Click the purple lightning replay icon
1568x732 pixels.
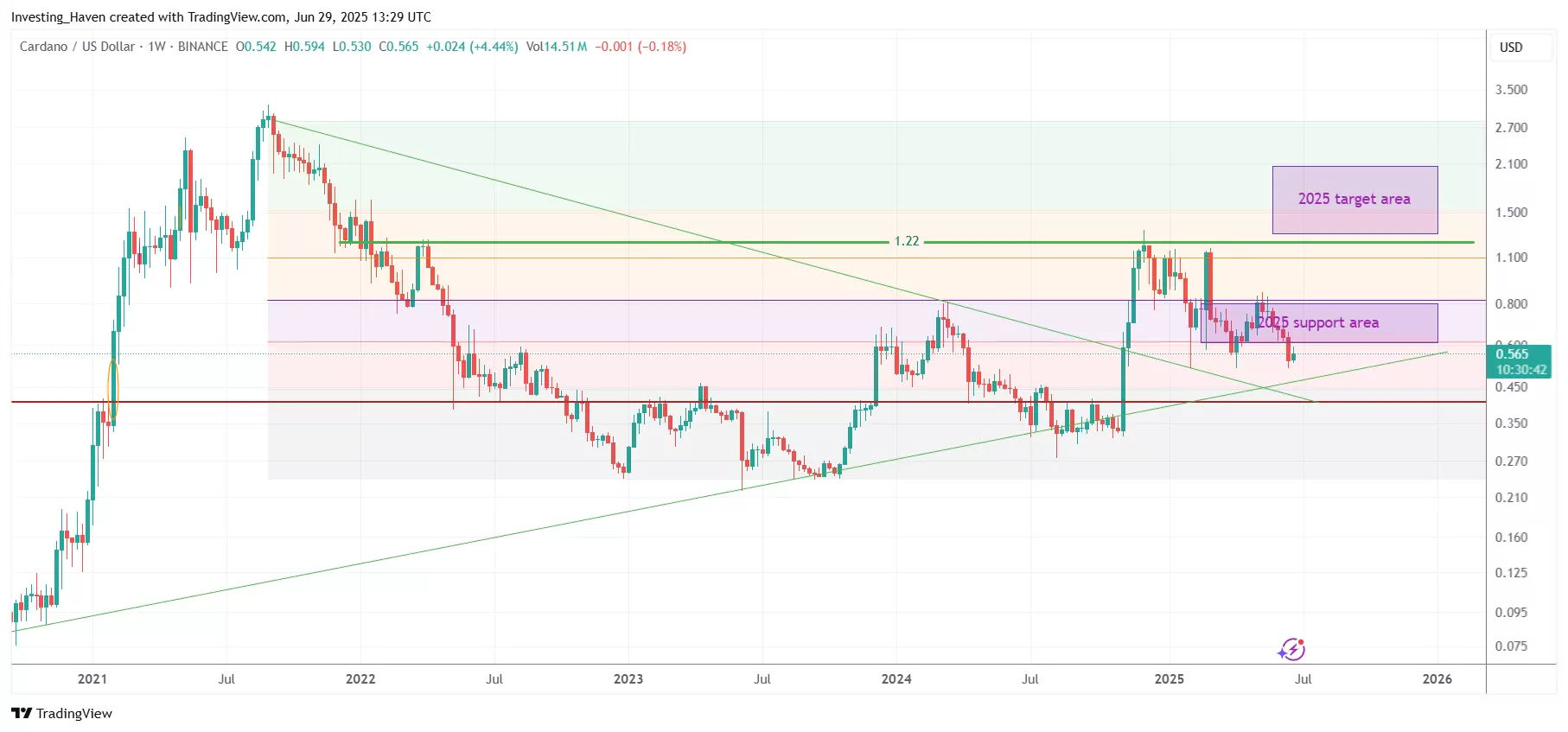click(x=1291, y=649)
